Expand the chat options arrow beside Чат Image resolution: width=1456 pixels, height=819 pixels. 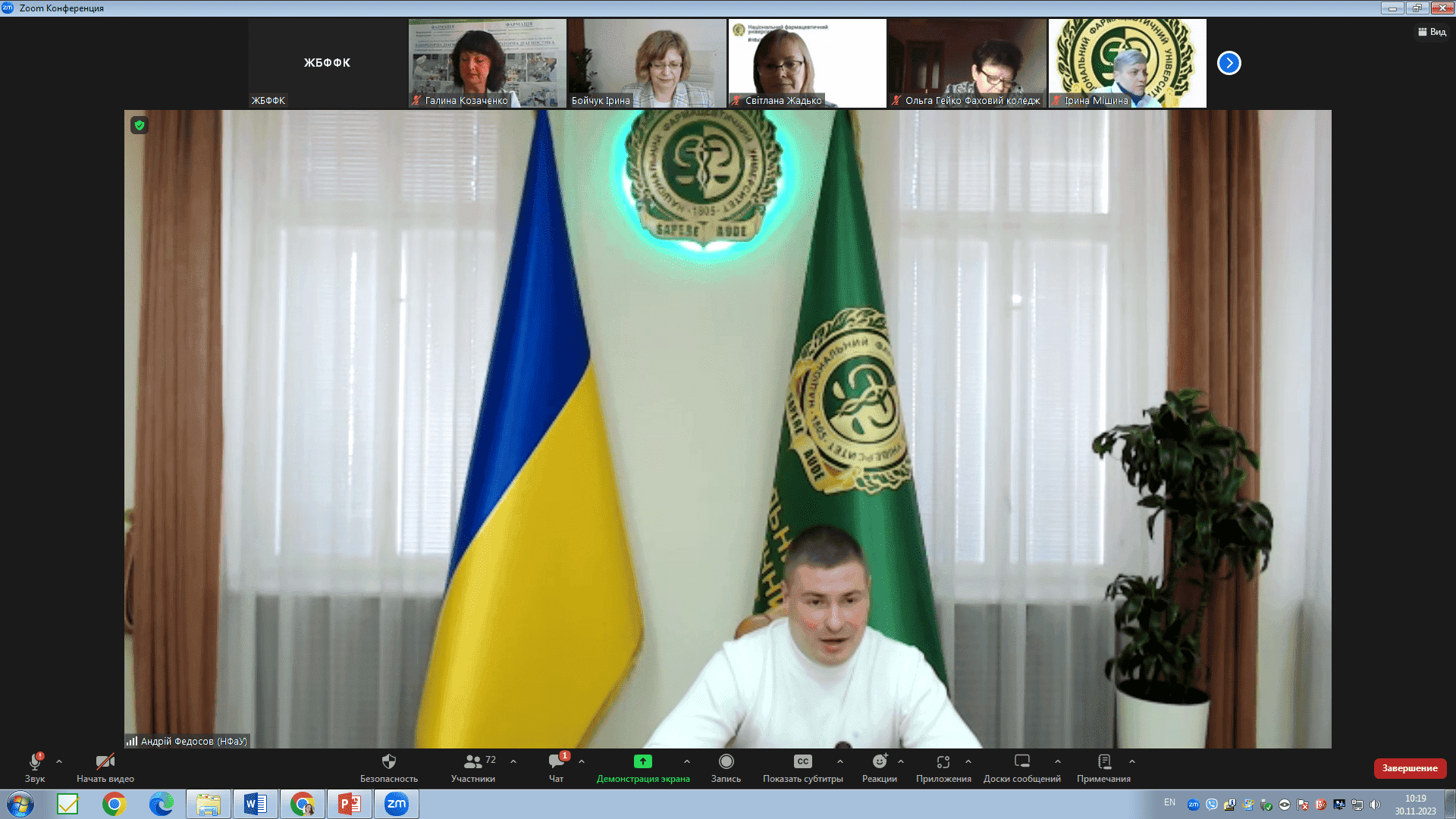point(582,761)
